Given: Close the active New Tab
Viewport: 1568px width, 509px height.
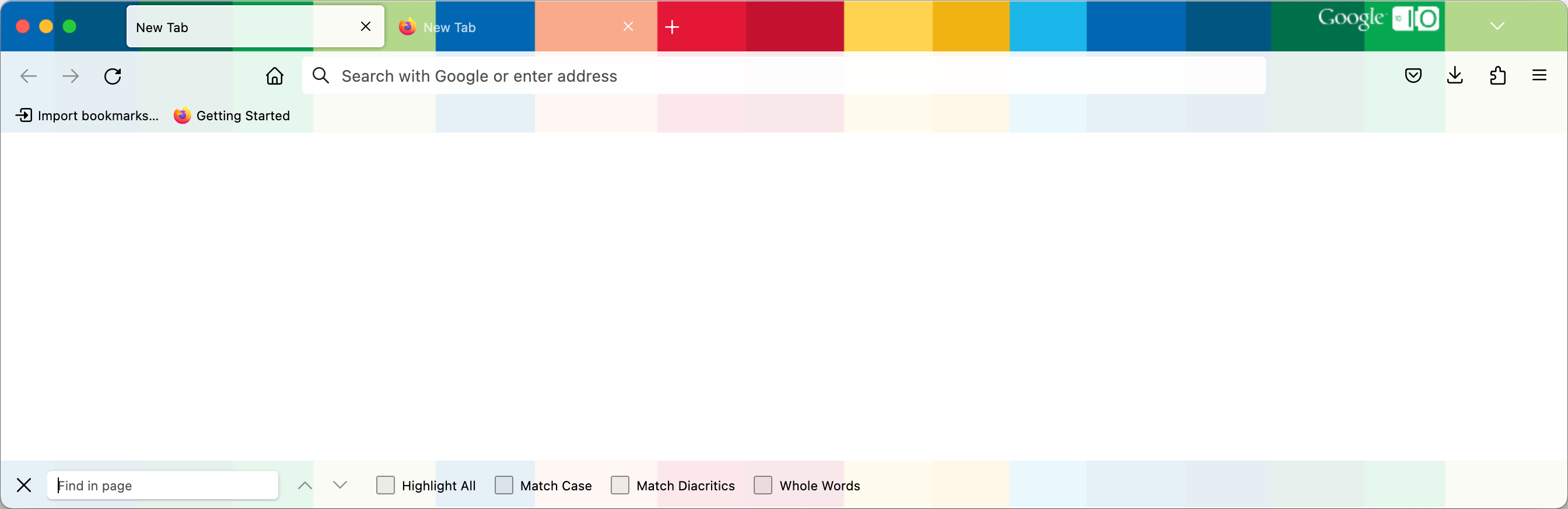Looking at the screenshot, I should click(366, 26).
